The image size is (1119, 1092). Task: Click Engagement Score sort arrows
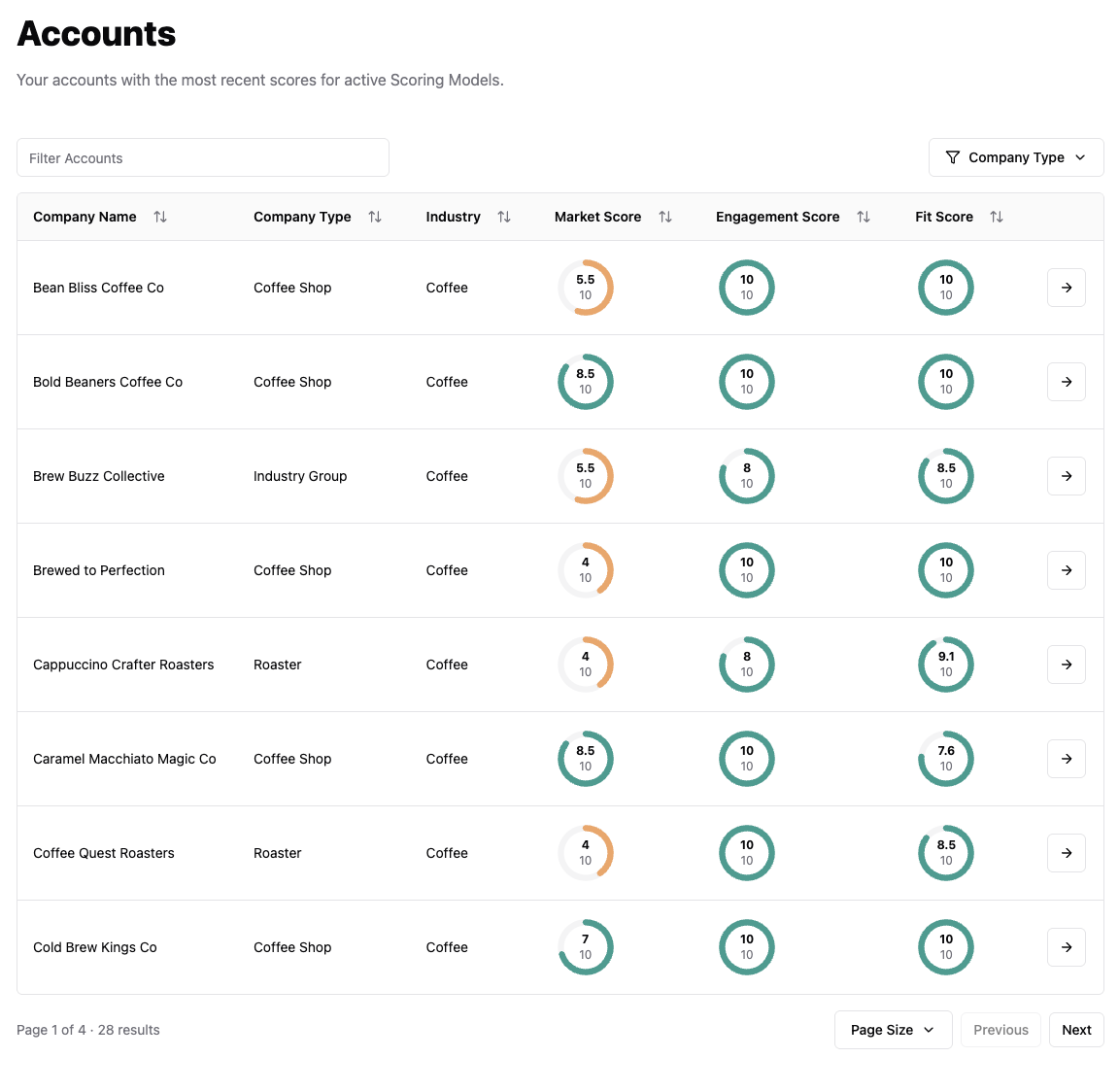coord(864,217)
